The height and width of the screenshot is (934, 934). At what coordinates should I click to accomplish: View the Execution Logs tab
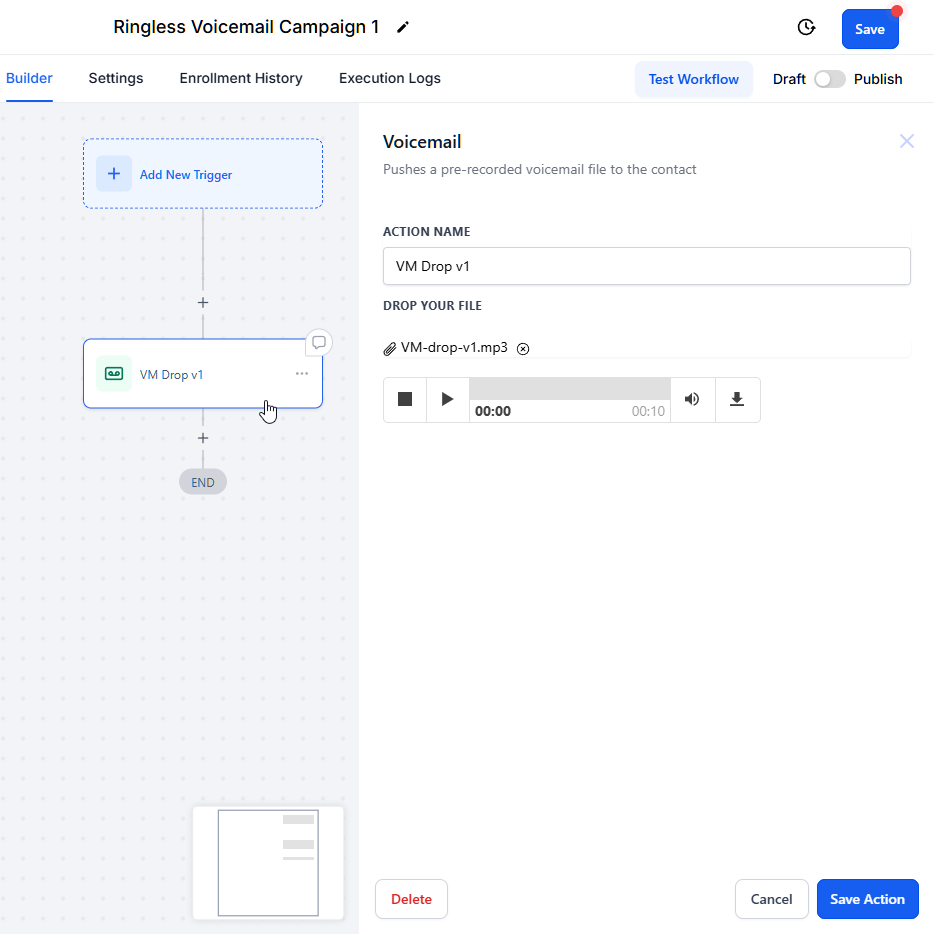coord(389,79)
